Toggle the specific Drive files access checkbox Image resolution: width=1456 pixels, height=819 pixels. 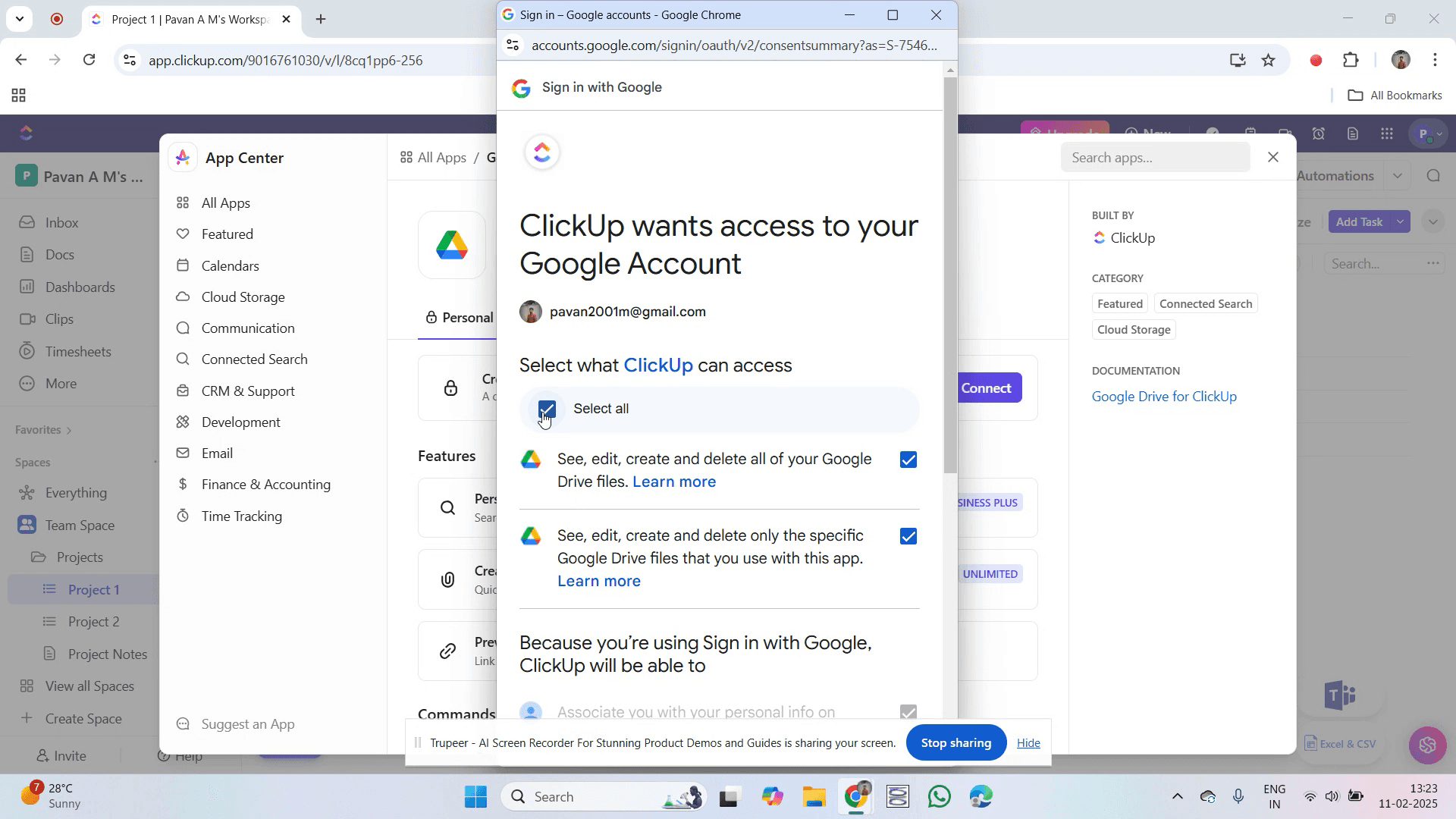pos(908,537)
